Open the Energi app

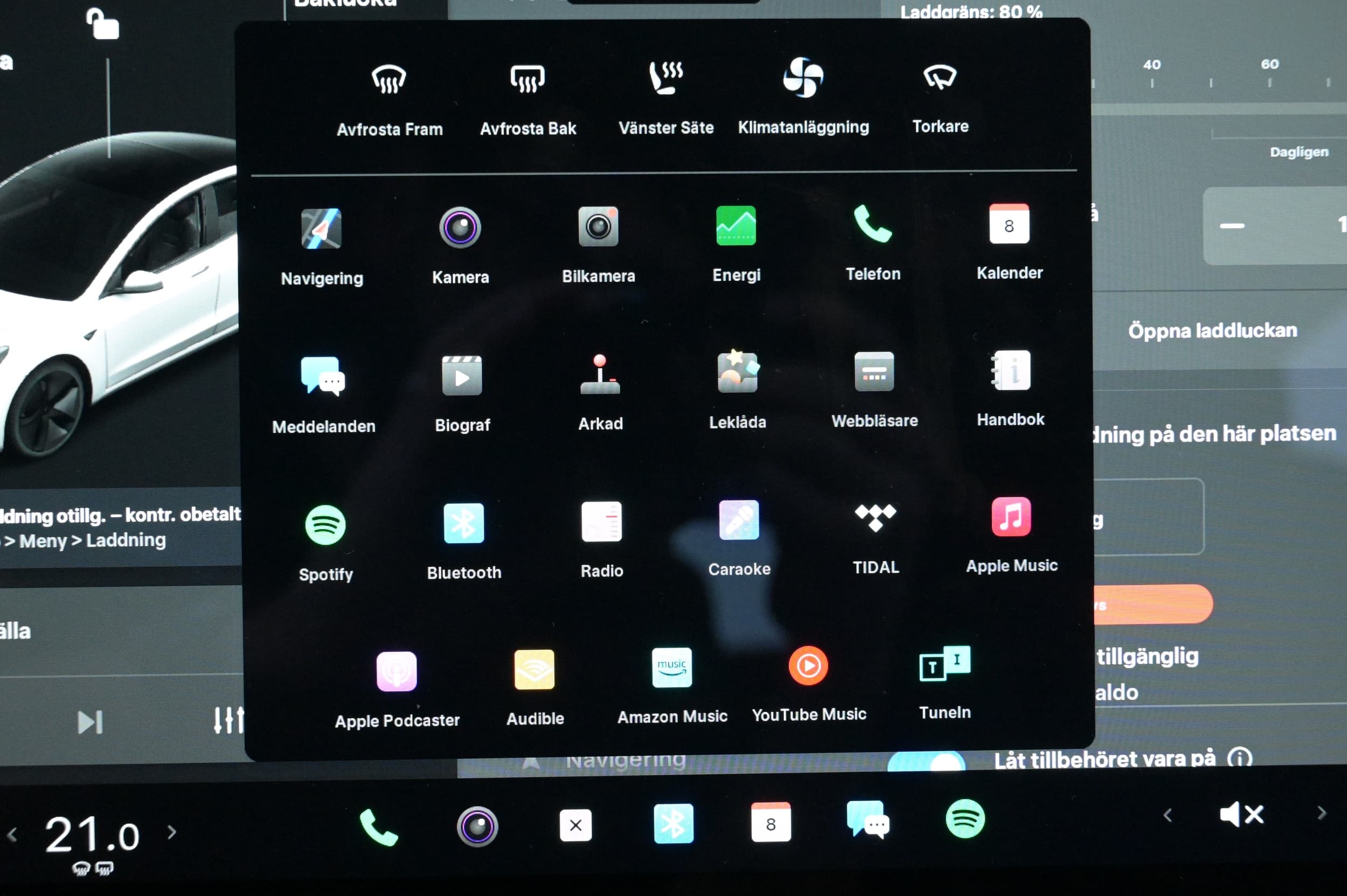(x=736, y=244)
